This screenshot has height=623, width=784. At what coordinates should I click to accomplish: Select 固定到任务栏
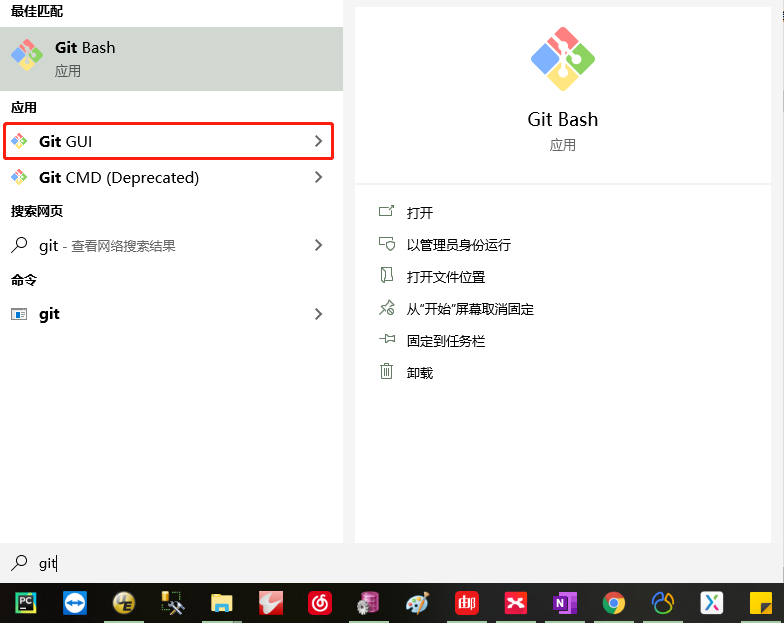tap(446, 340)
